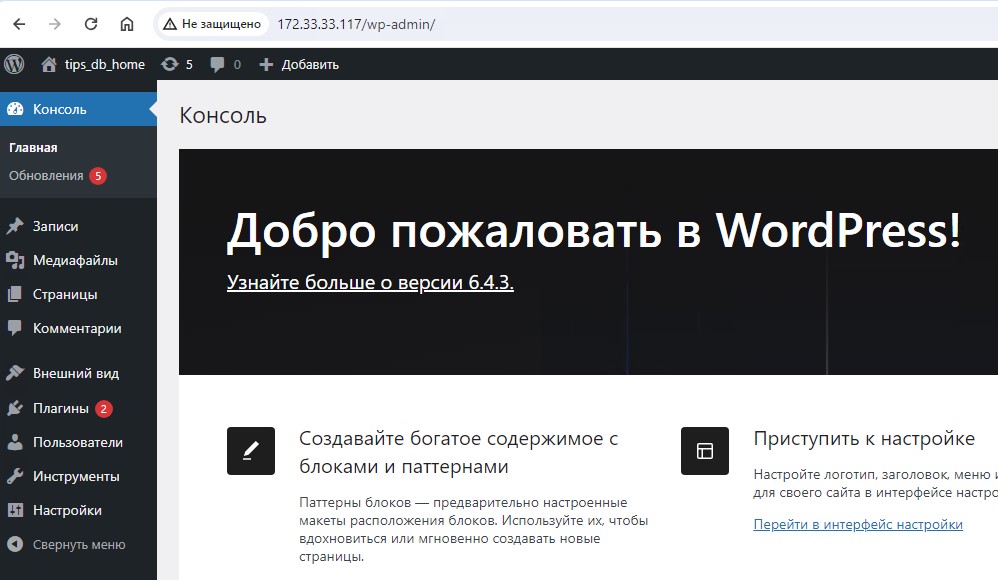
Task: Open the Медиафайлы menu item
Action: 75,260
